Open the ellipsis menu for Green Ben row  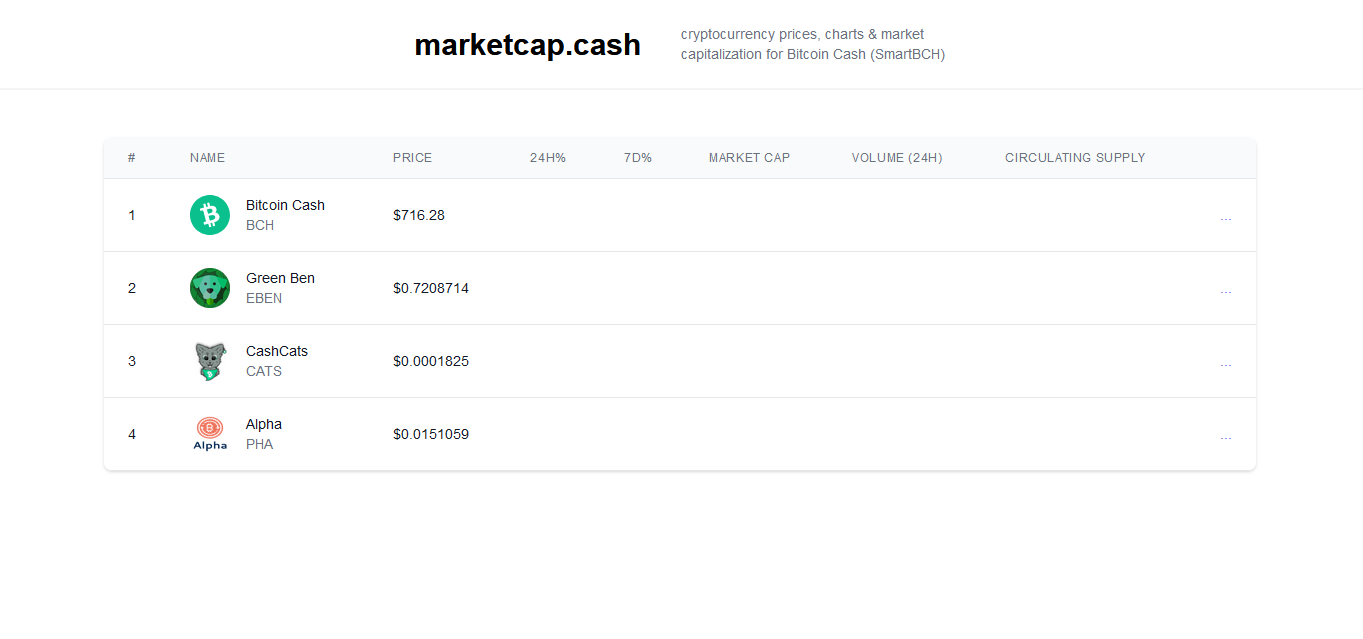pyautogui.click(x=1226, y=290)
